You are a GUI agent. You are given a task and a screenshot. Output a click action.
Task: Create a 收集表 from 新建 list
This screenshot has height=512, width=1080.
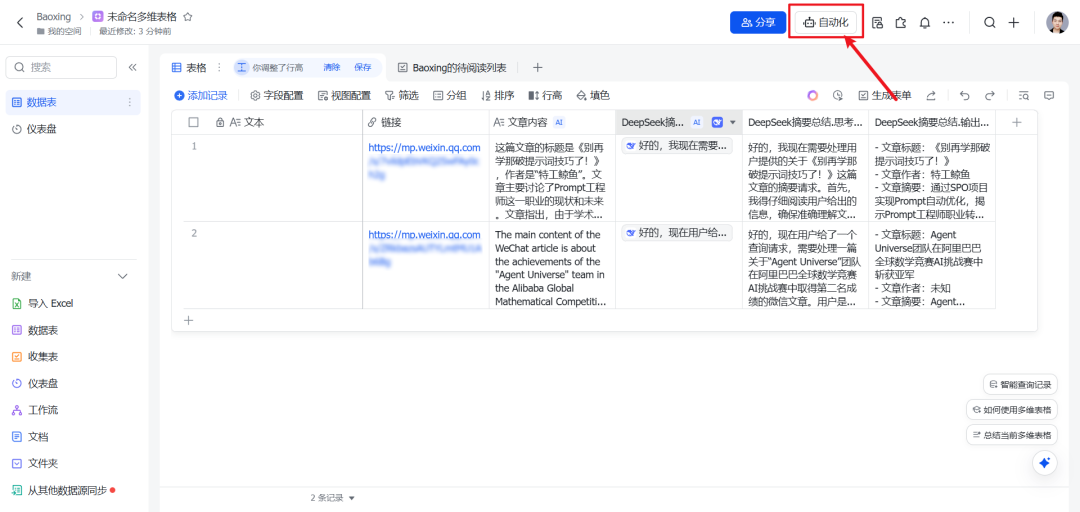pos(35,357)
